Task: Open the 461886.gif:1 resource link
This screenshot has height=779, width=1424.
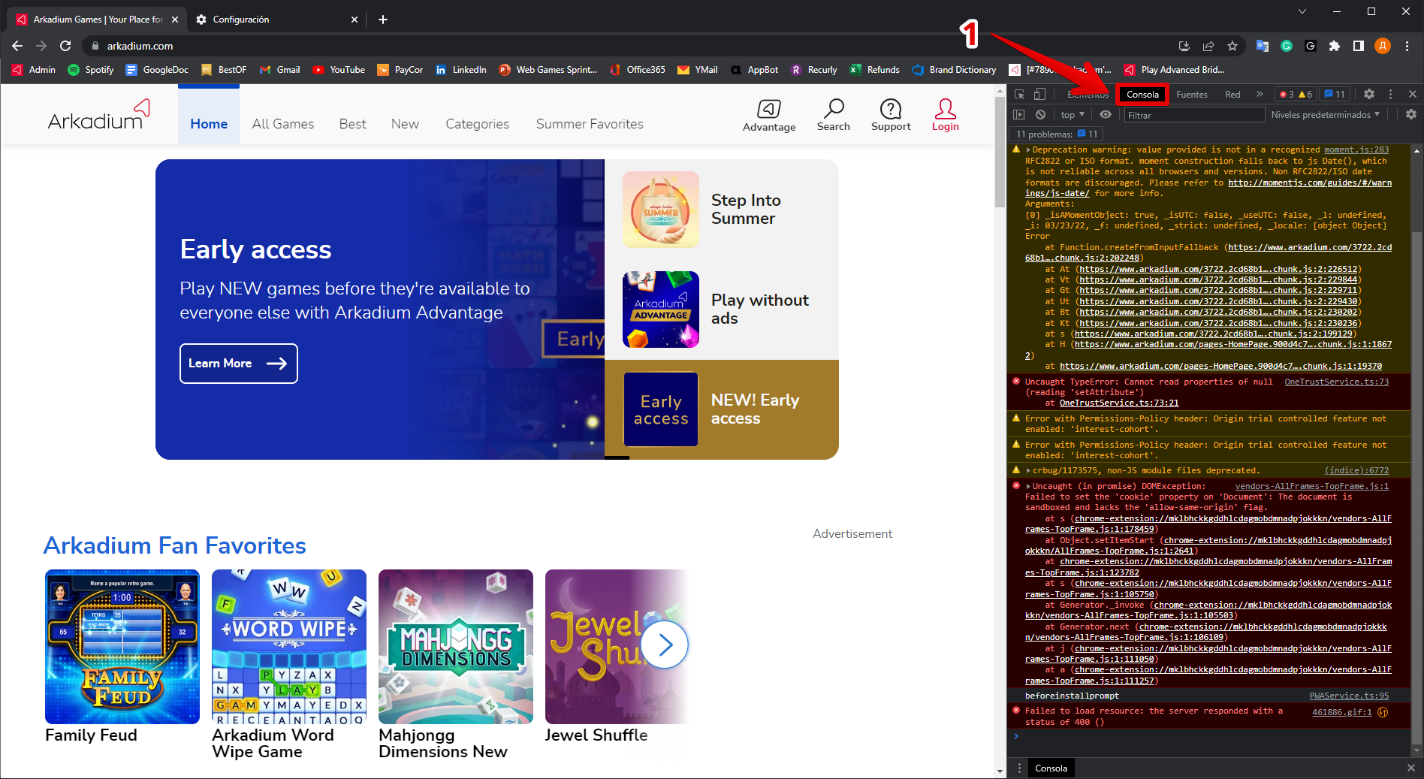Action: 1340,711
